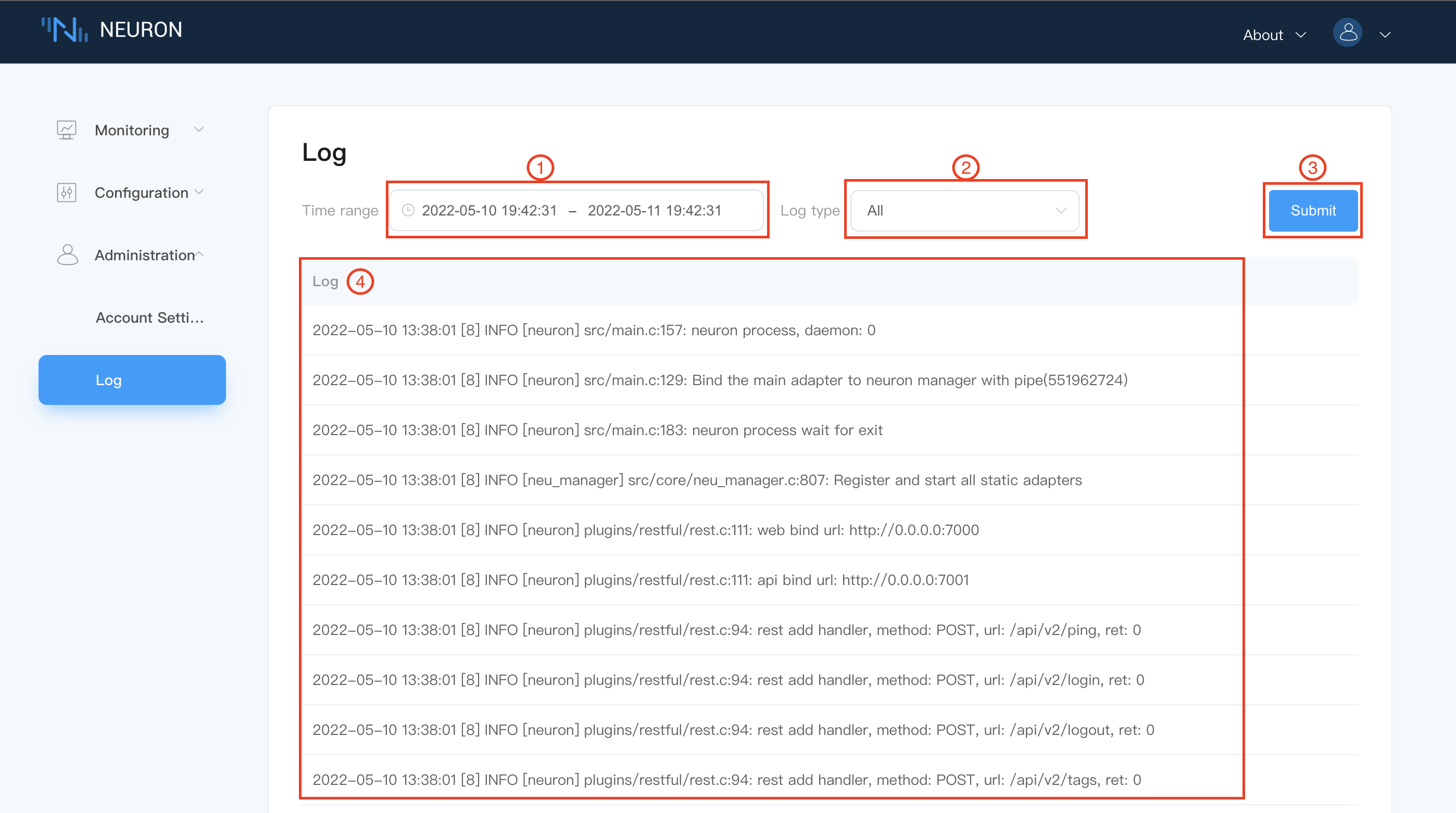Screen dimensions: 1456x813
Task: Select log row 'Register and start all static adapters'
Action: (829, 480)
